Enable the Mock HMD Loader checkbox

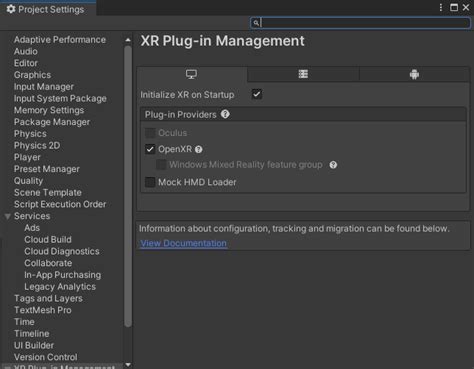coord(150,182)
